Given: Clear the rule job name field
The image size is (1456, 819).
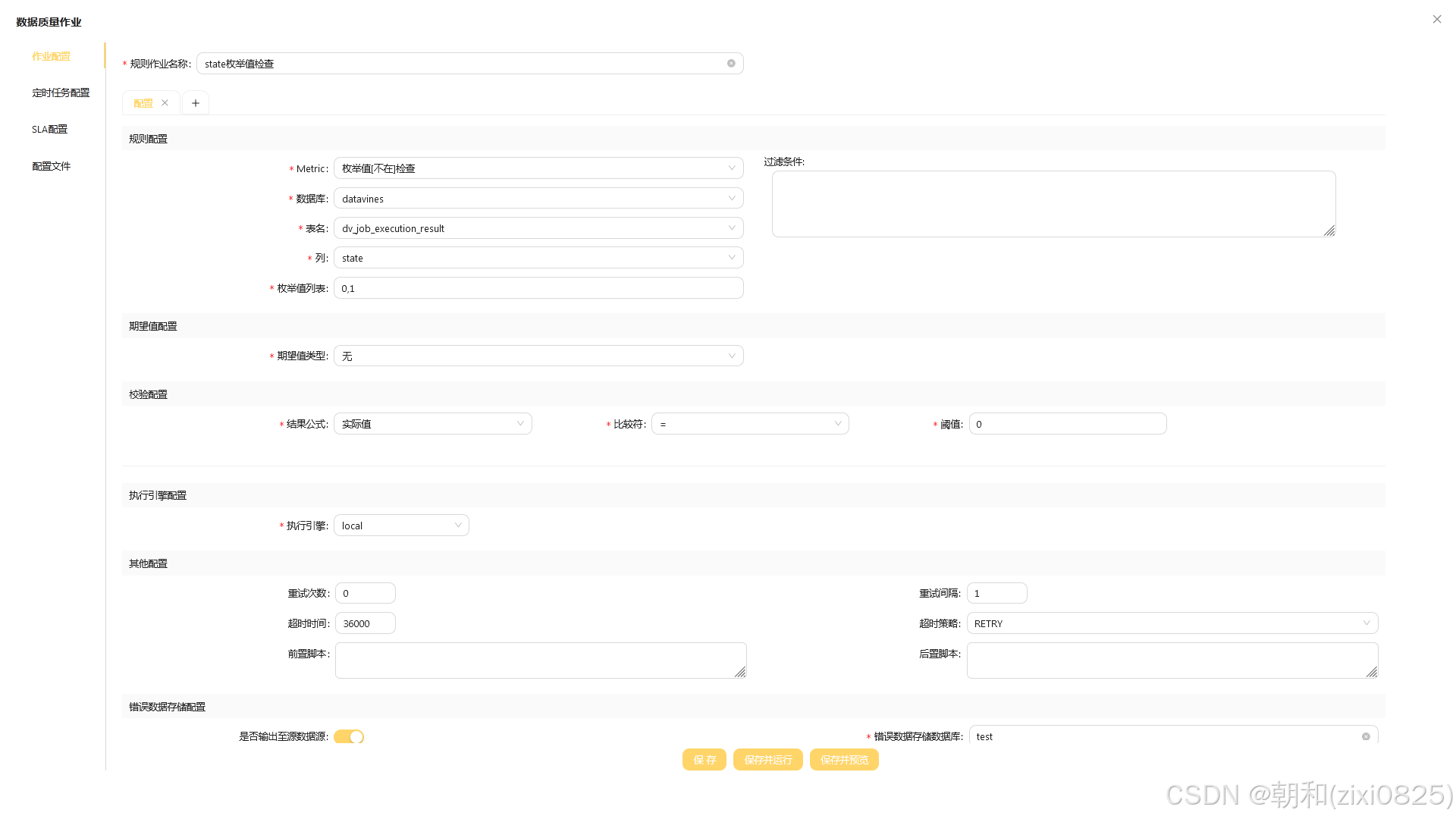Looking at the screenshot, I should (x=731, y=64).
